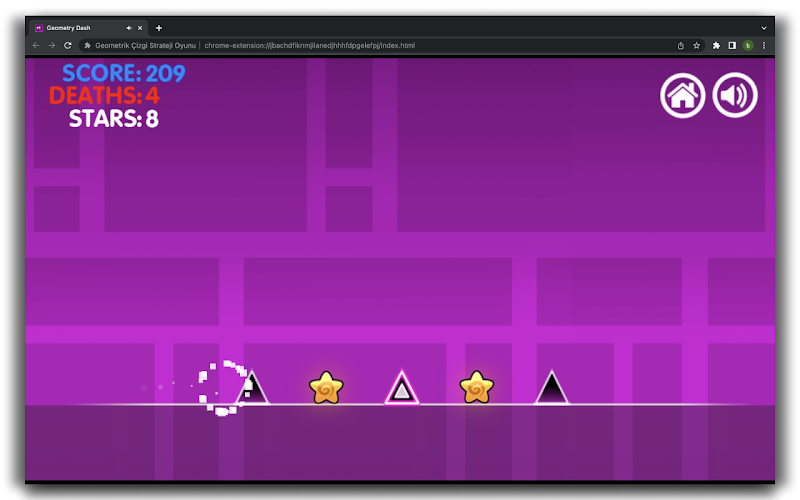The width and height of the screenshot is (800, 500).
Task: Mute the game sound via speaker icon
Action: tap(735, 95)
